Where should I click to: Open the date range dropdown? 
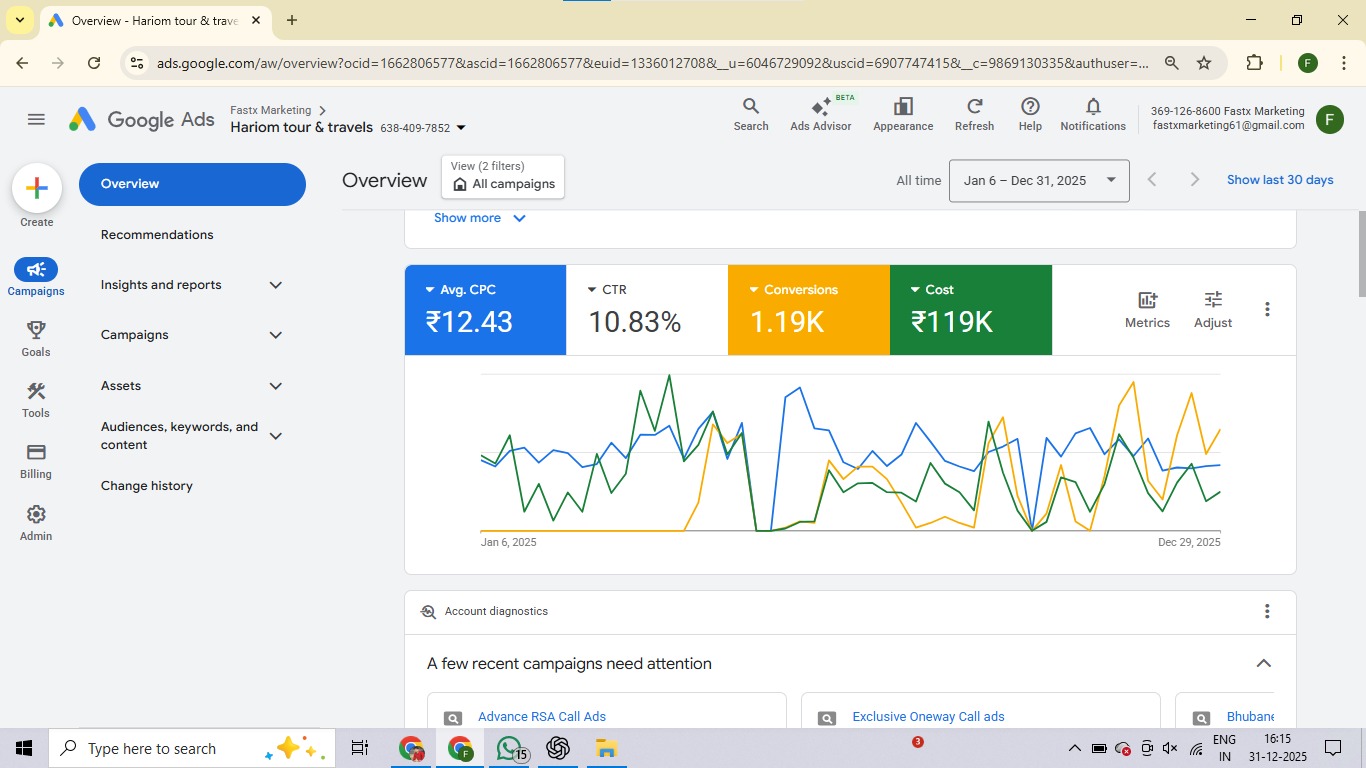coord(1038,181)
